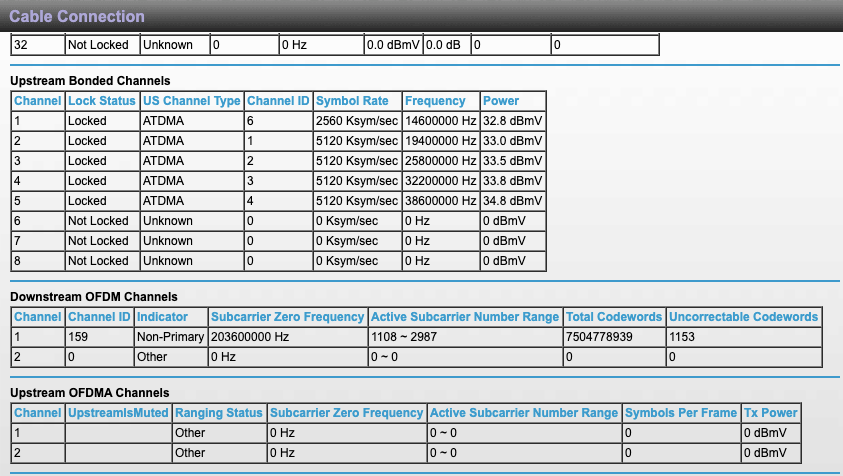Click the Cable Connection page title

(x=77, y=16)
